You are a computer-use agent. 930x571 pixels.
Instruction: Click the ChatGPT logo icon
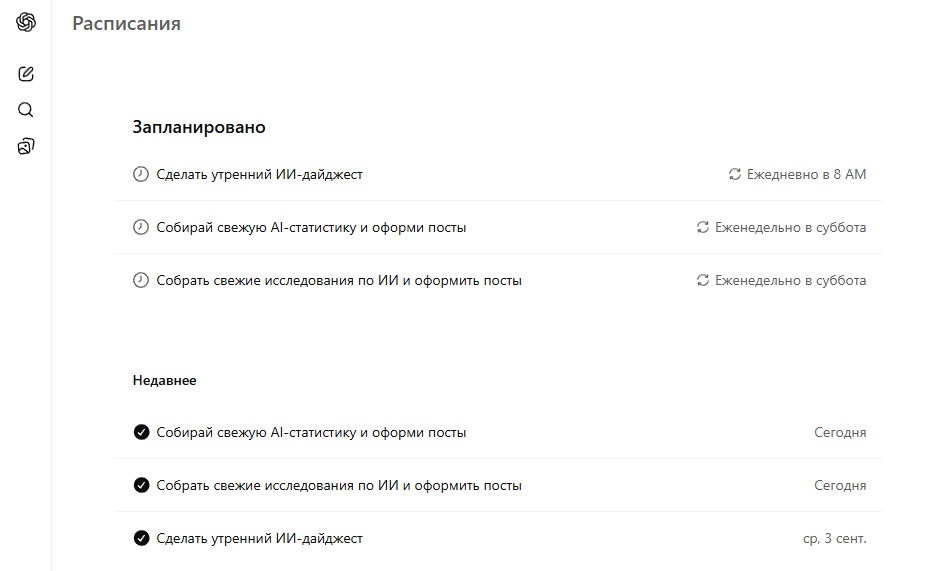[x=26, y=23]
